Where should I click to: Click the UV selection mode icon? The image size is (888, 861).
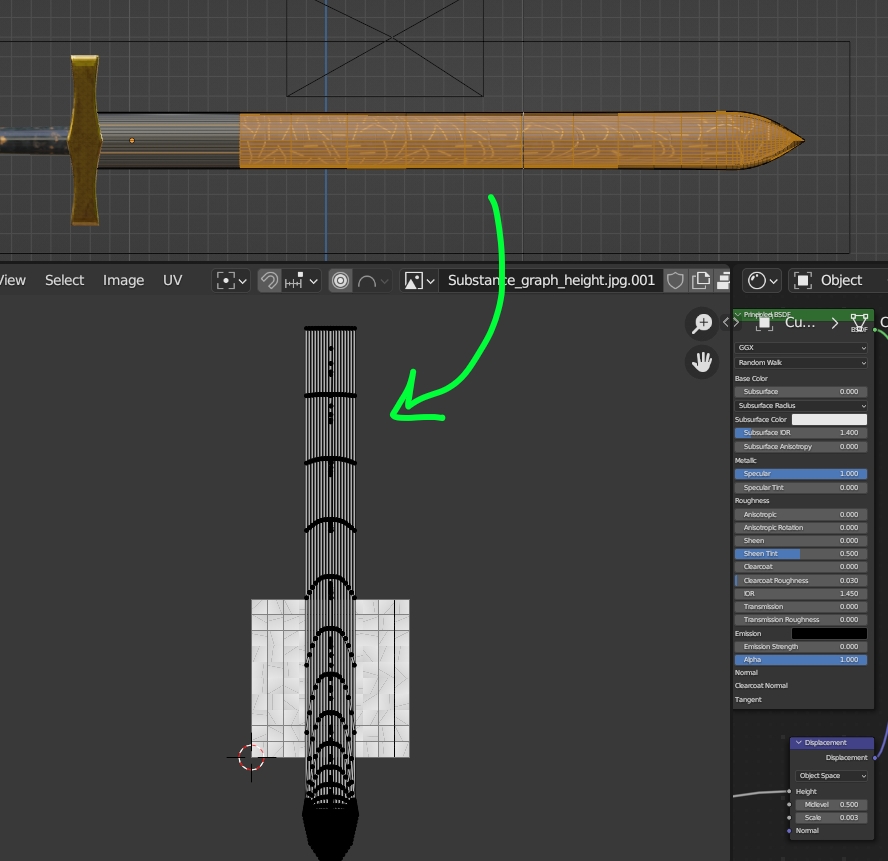pyautogui.click(x=227, y=280)
